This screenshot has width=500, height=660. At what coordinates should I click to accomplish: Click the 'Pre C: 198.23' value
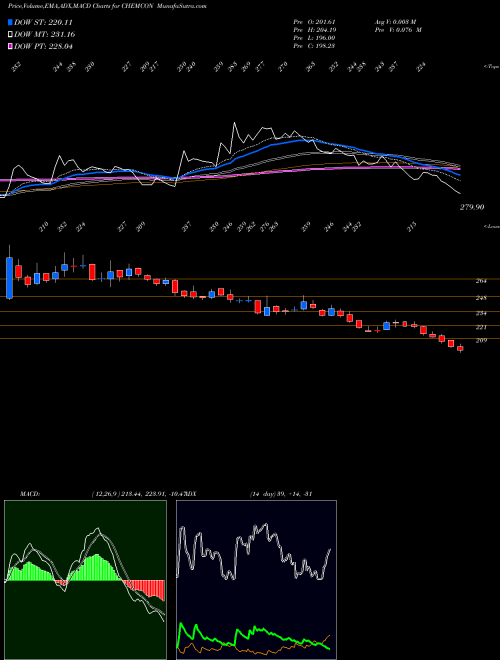(x=314, y=46)
